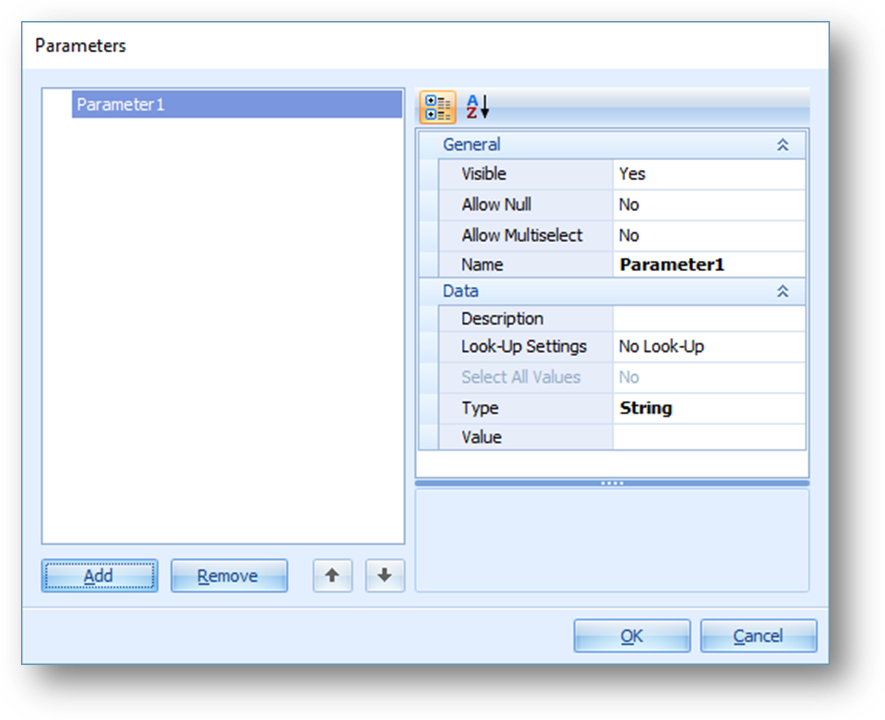Image resolution: width=885 pixels, height=720 pixels.
Task: Open Look-Up Settings value No Look-Up
Action: point(709,346)
